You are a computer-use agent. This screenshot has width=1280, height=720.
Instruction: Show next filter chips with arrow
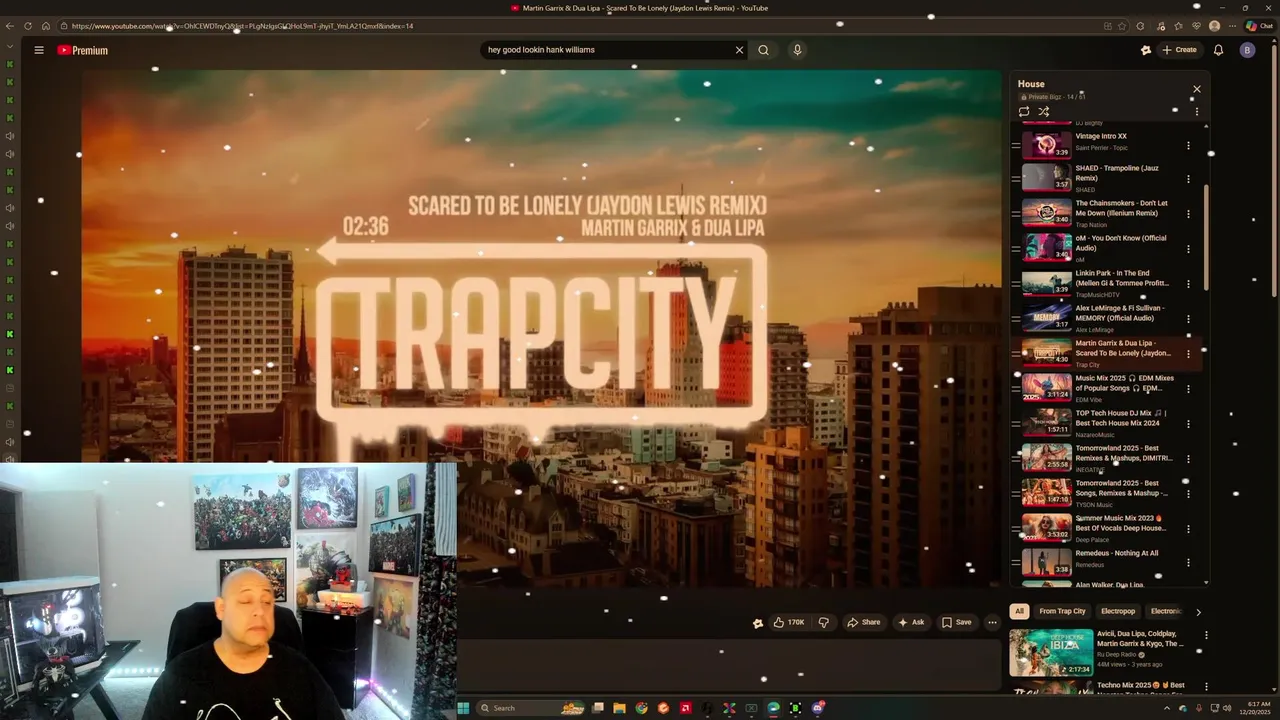click(x=1198, y=612)
